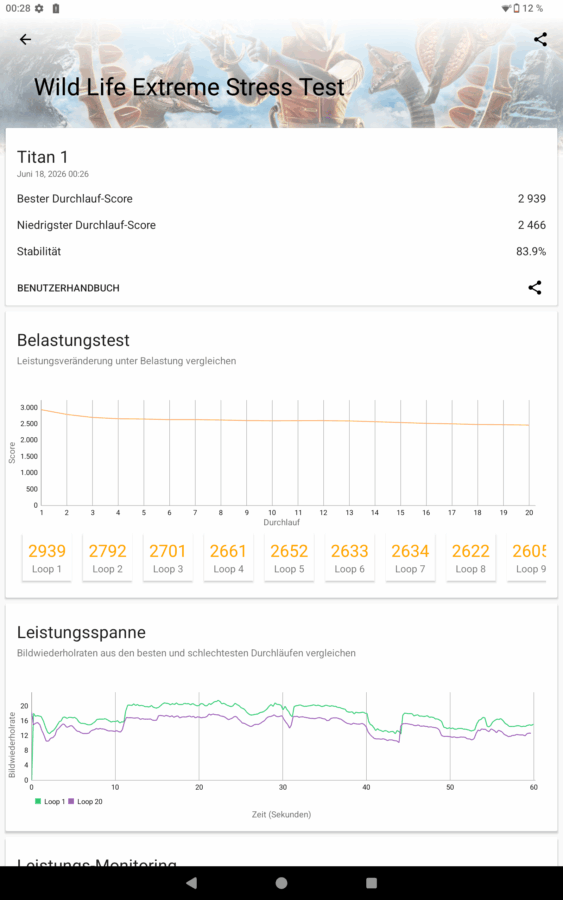Image resolution: width=563 pixels, height=900 pixels.
Task: Toggle Loop 20 purple legend entry
Action: 86,801
